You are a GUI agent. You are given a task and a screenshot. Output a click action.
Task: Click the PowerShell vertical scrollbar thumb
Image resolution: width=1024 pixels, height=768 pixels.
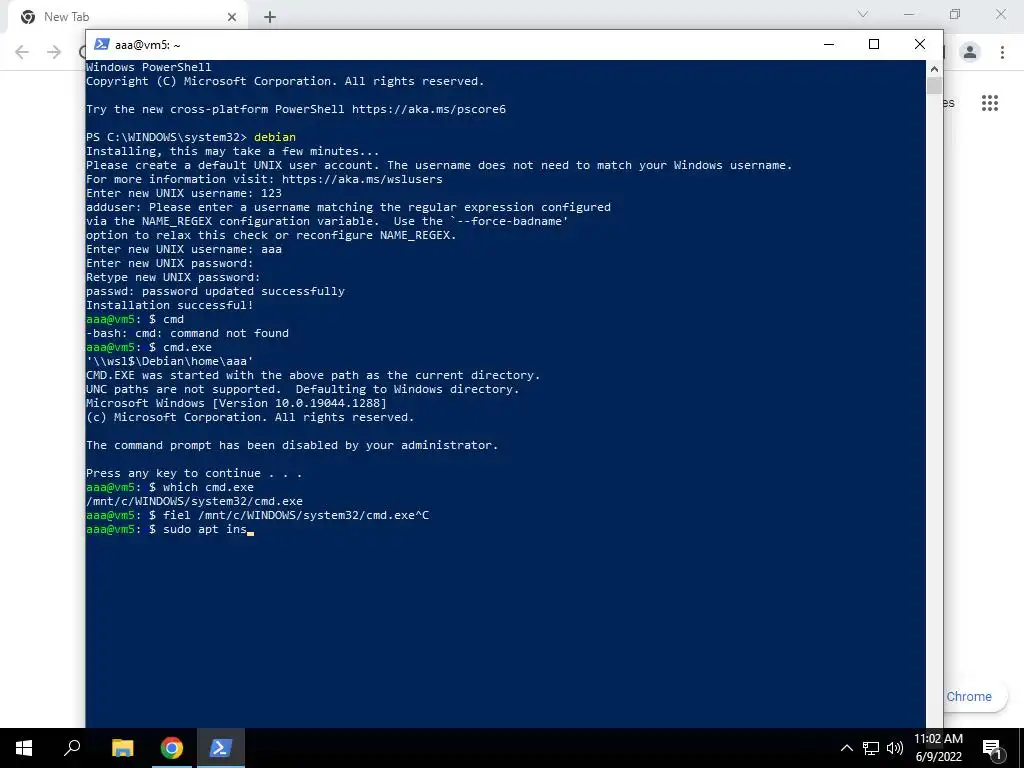[934, 86]
